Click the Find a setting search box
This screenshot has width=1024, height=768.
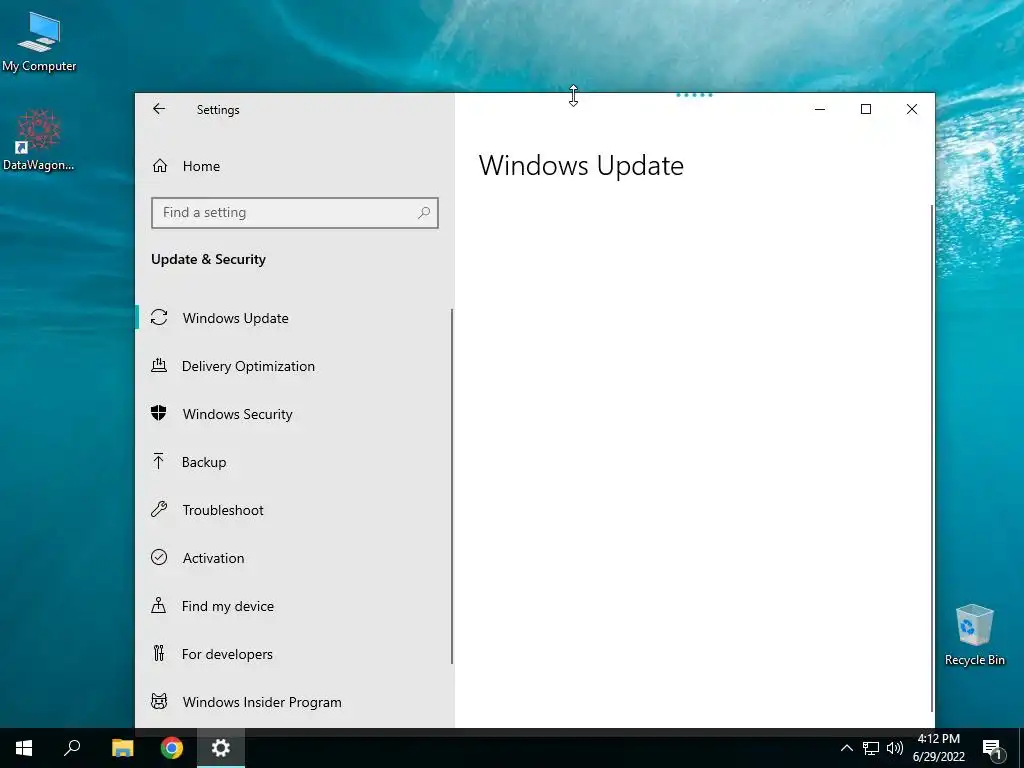point(295,212)
